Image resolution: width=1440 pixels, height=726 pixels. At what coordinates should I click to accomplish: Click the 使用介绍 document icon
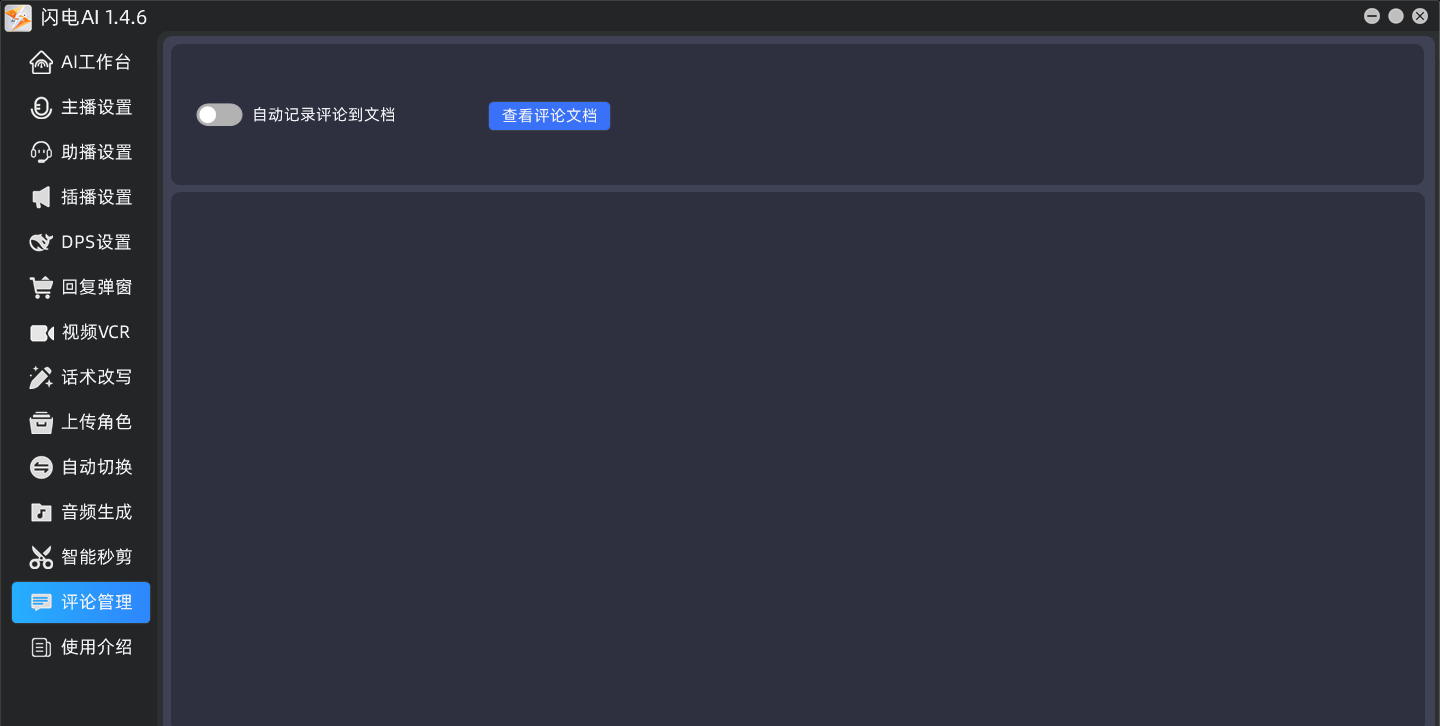click(x=41, y=648)
